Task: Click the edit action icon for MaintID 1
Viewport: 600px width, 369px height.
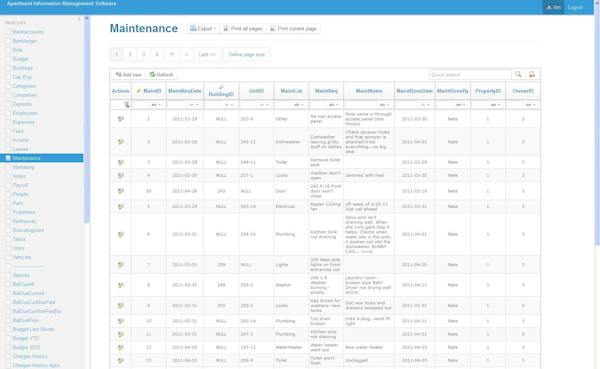Action: pyautogui.click(x=121, y=119)
